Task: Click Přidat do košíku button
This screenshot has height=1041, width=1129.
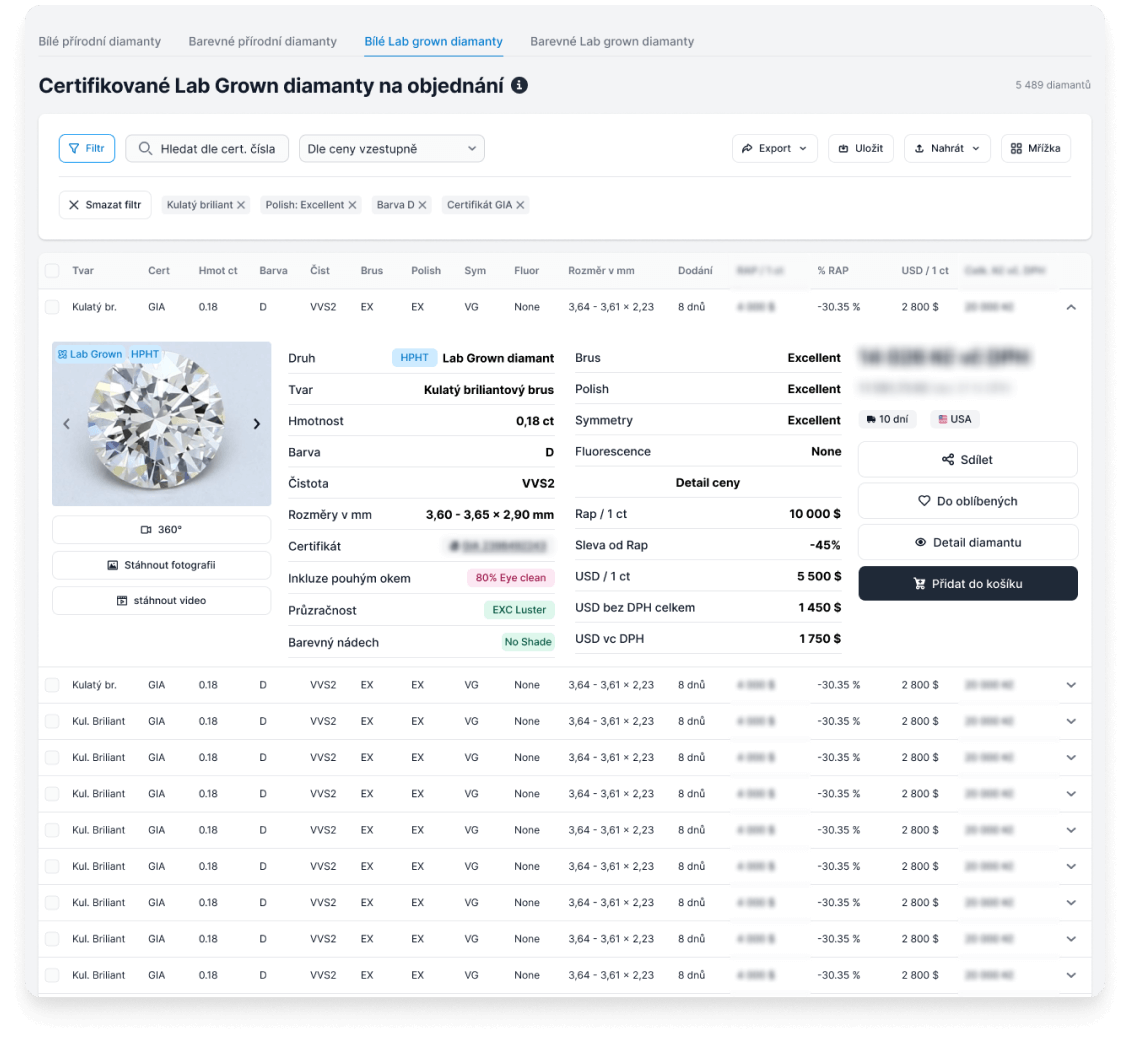Action: 967,584
